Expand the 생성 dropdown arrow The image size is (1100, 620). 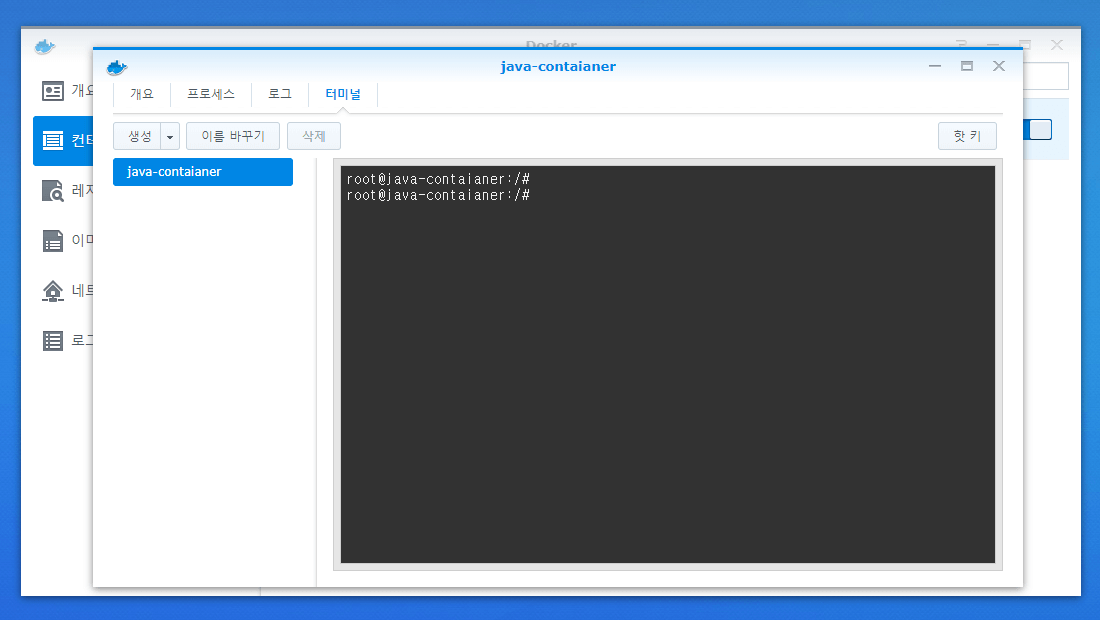(170, 136)
